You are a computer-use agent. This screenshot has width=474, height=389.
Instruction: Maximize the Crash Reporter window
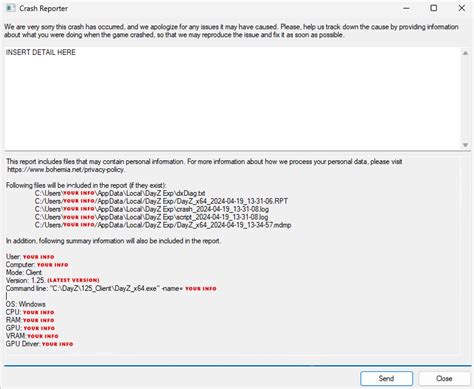[434, 8]
